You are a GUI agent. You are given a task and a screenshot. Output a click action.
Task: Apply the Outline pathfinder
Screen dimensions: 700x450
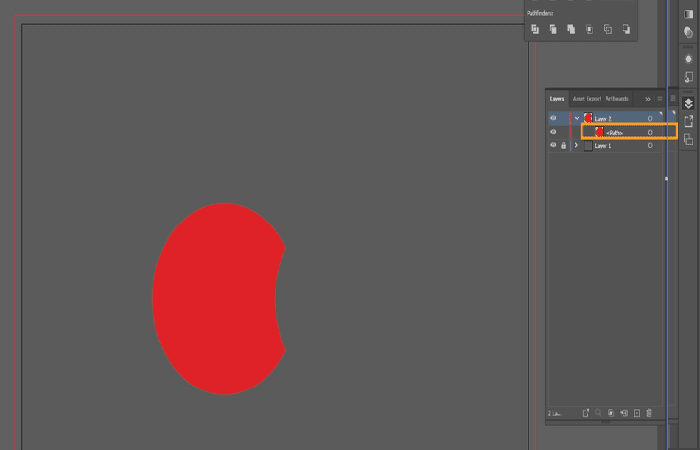point(608,29)
